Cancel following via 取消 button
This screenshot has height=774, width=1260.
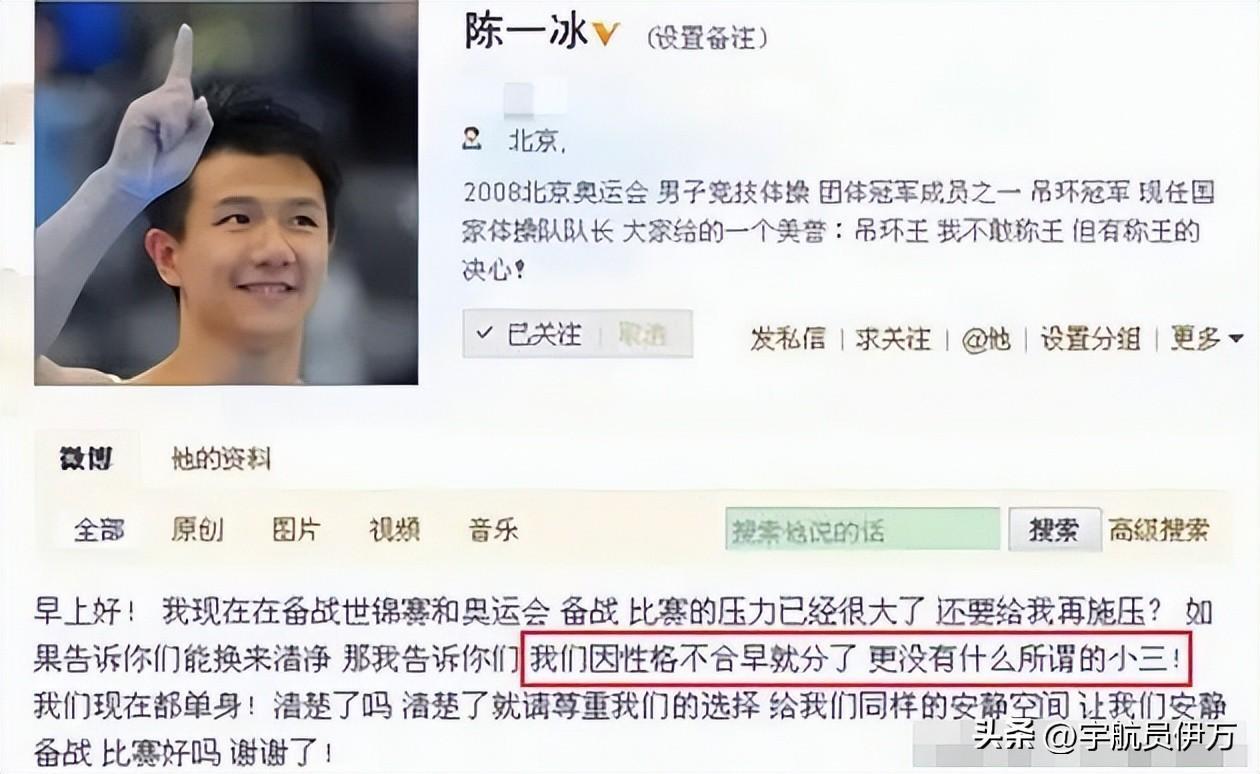(x=643, y=334)
